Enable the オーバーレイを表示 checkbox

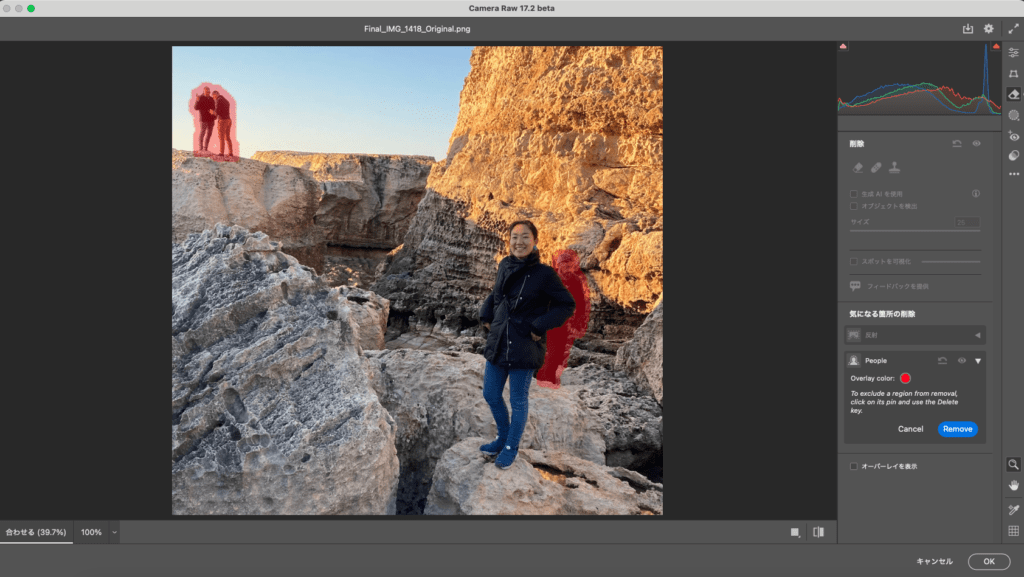pyautogui.click(x=854, y=466)
